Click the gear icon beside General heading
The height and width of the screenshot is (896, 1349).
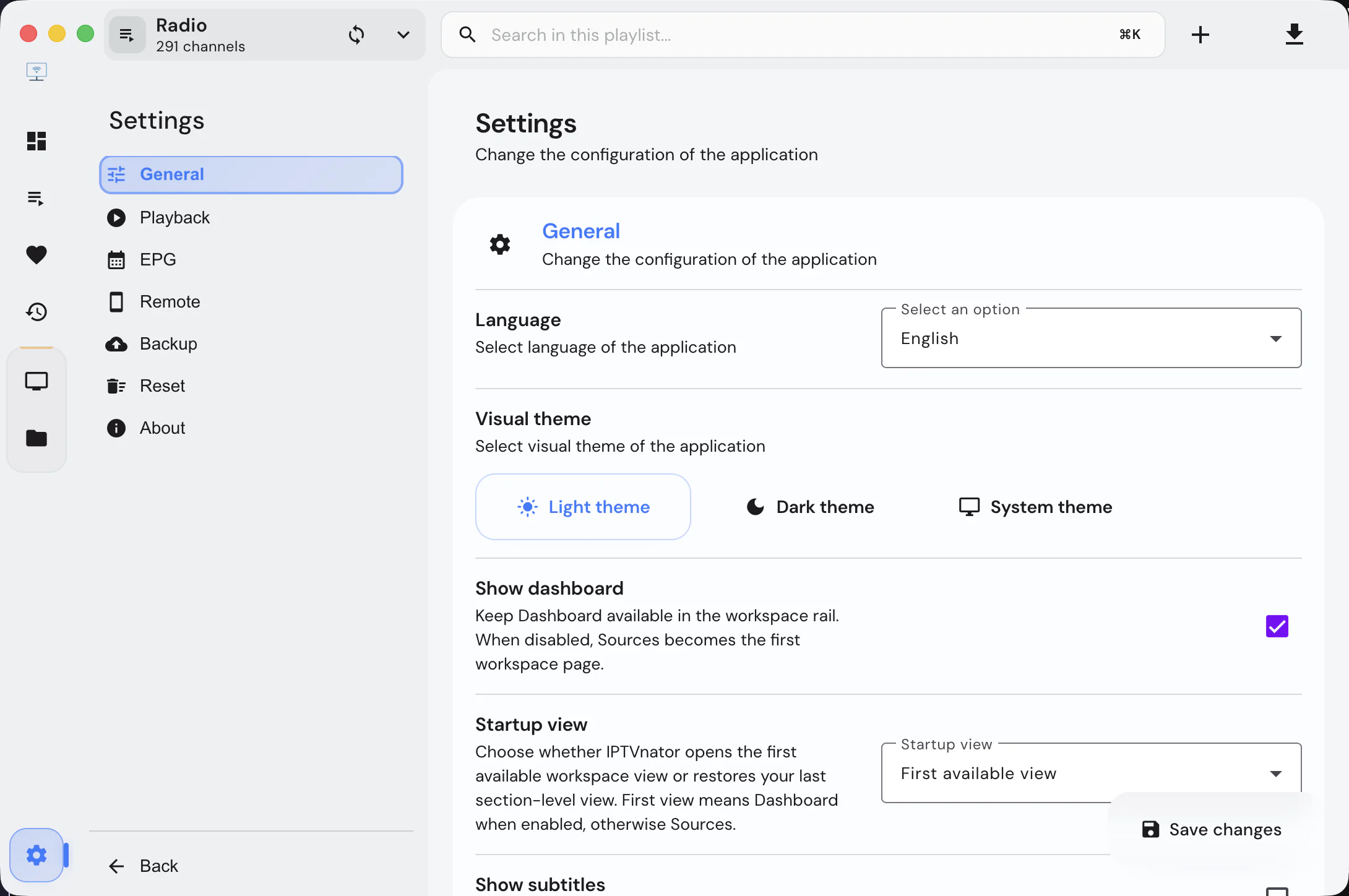point(500,244)
